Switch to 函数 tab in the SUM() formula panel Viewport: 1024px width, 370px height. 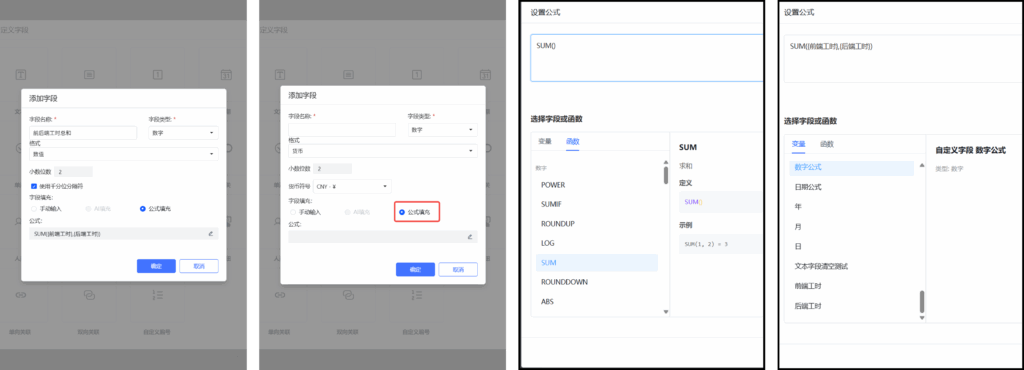pos(572,141)
